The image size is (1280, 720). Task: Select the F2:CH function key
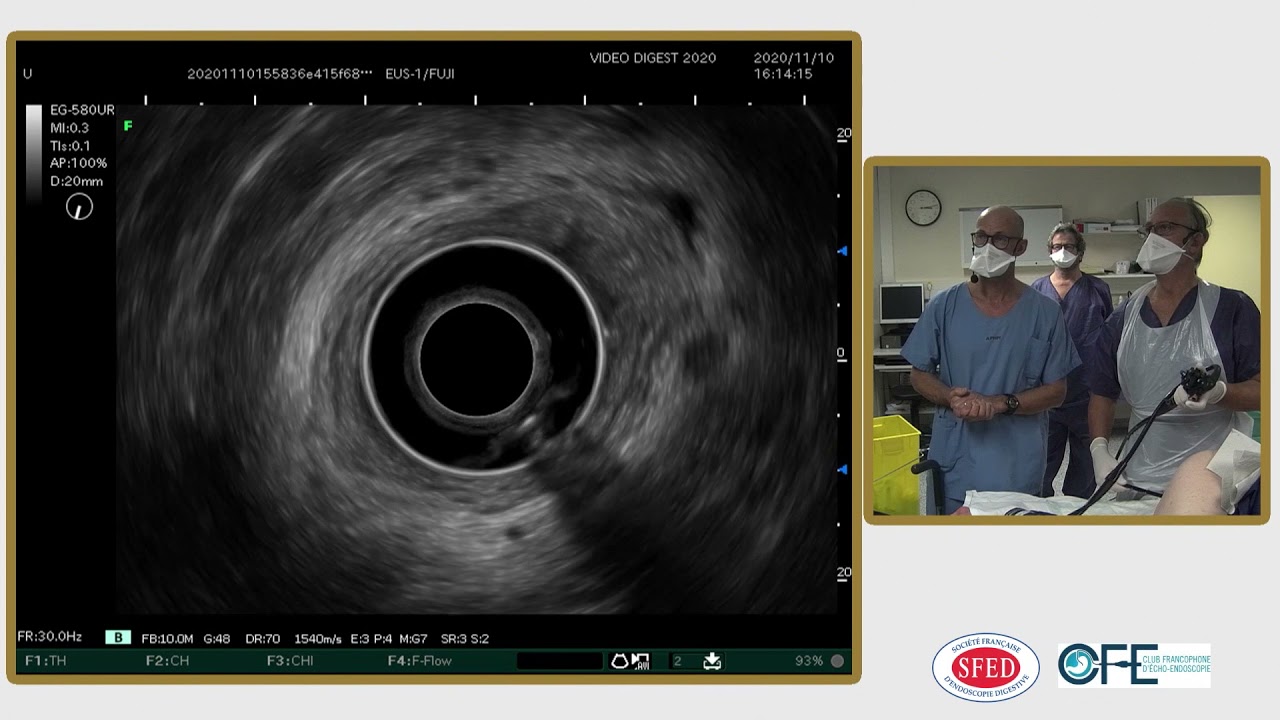coord(167,661)
